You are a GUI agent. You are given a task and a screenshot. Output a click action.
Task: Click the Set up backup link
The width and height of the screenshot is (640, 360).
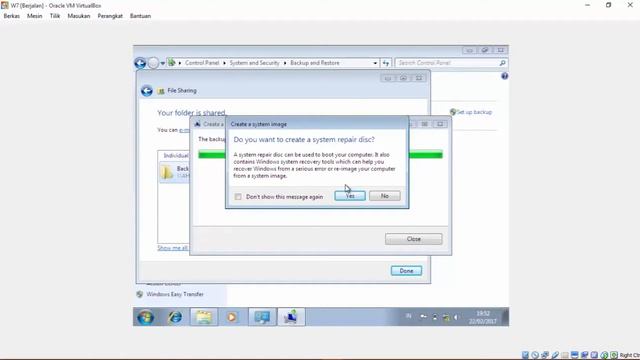pos(474,112)
